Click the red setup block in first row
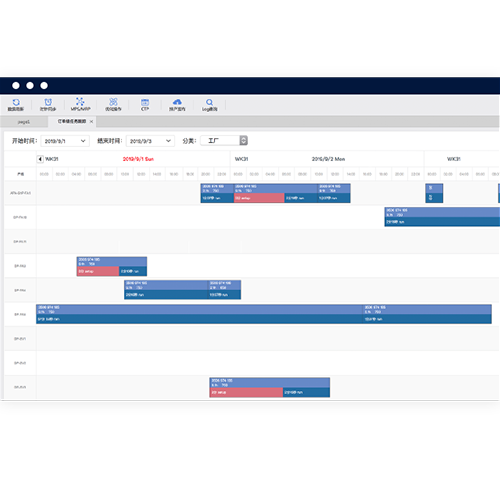This screenshot has width=500, height=500. tap(259, 198)
